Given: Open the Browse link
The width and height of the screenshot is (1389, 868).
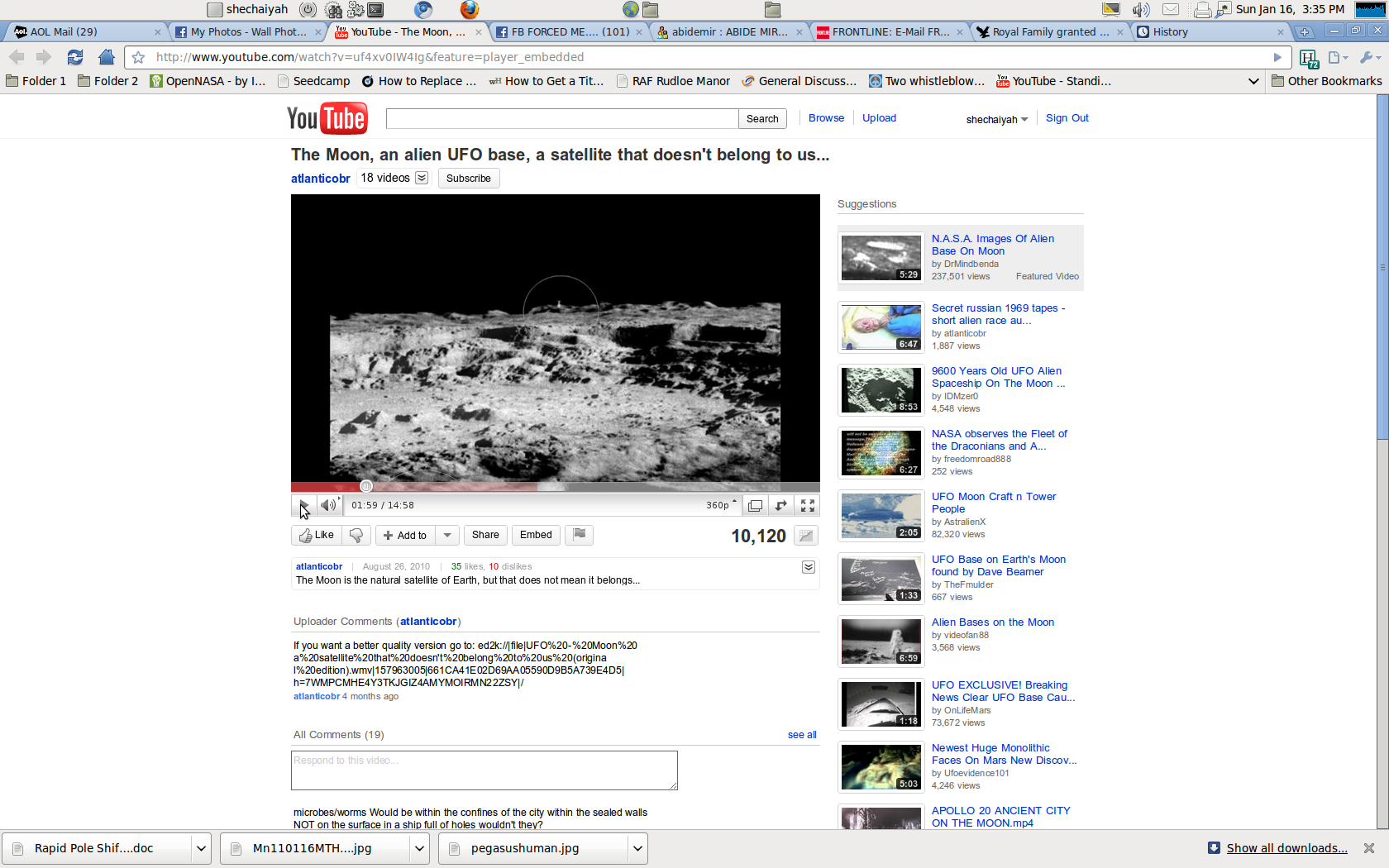Looking at the screenshot, I should click(x=826, y=118).
